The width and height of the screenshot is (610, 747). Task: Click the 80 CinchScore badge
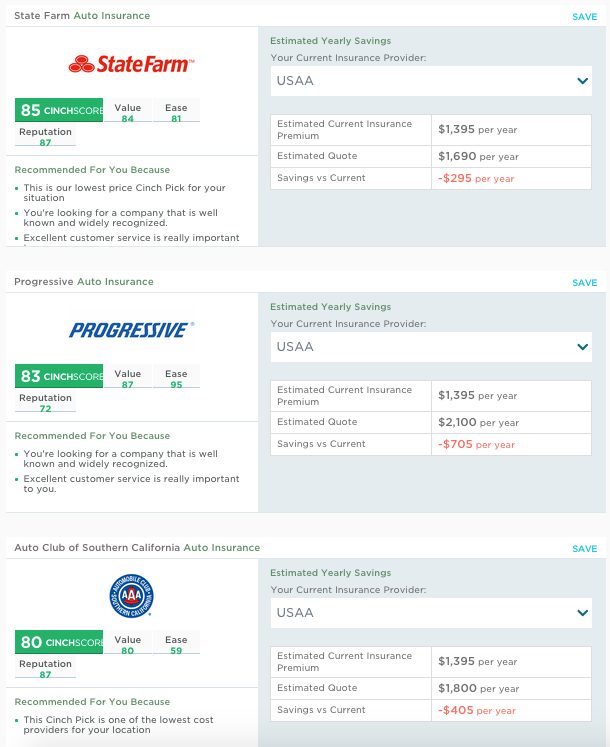pos(59,642)
